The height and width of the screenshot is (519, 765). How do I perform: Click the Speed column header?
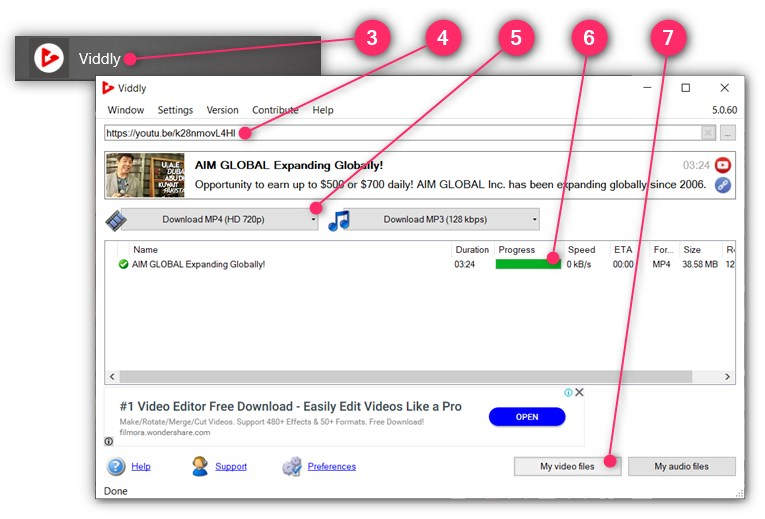click(581, 250)
